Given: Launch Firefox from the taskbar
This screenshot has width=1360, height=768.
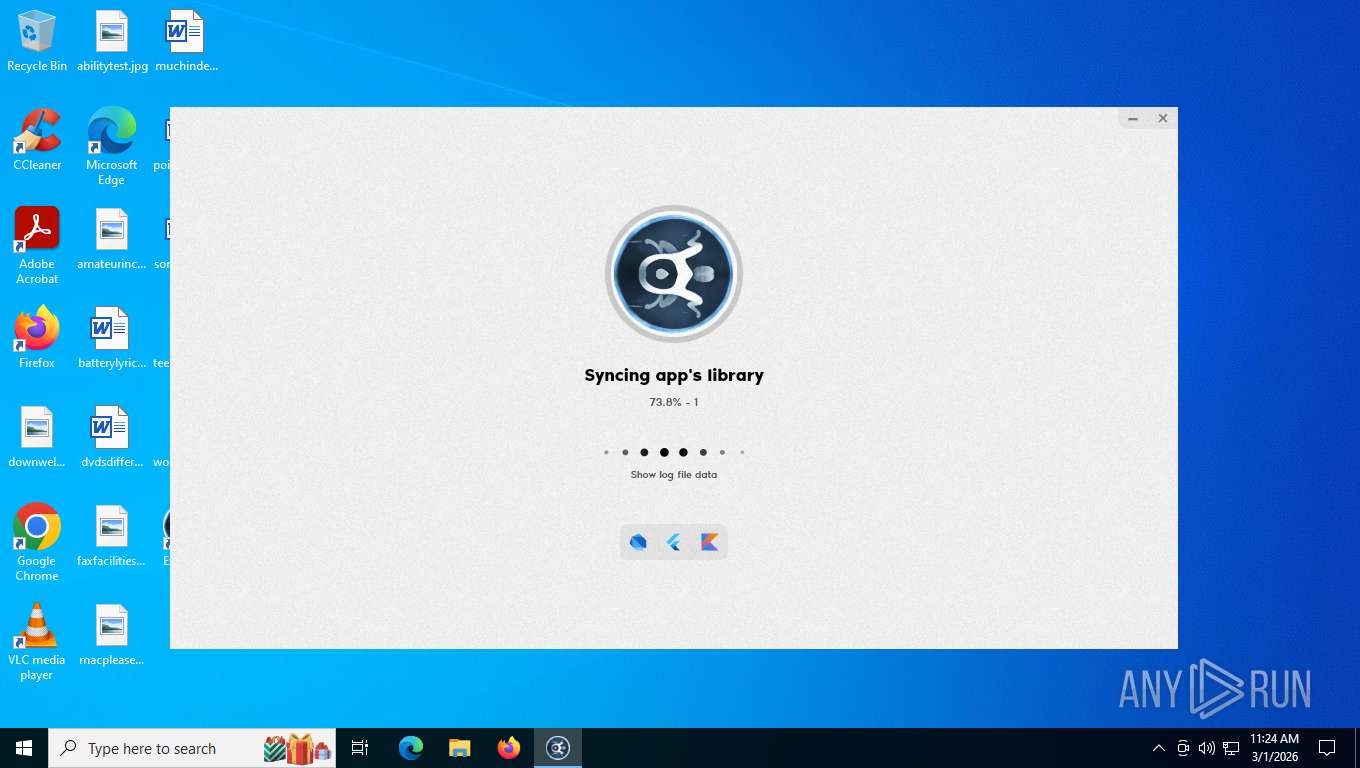Looking at the screenshot, I should [509, 748].
